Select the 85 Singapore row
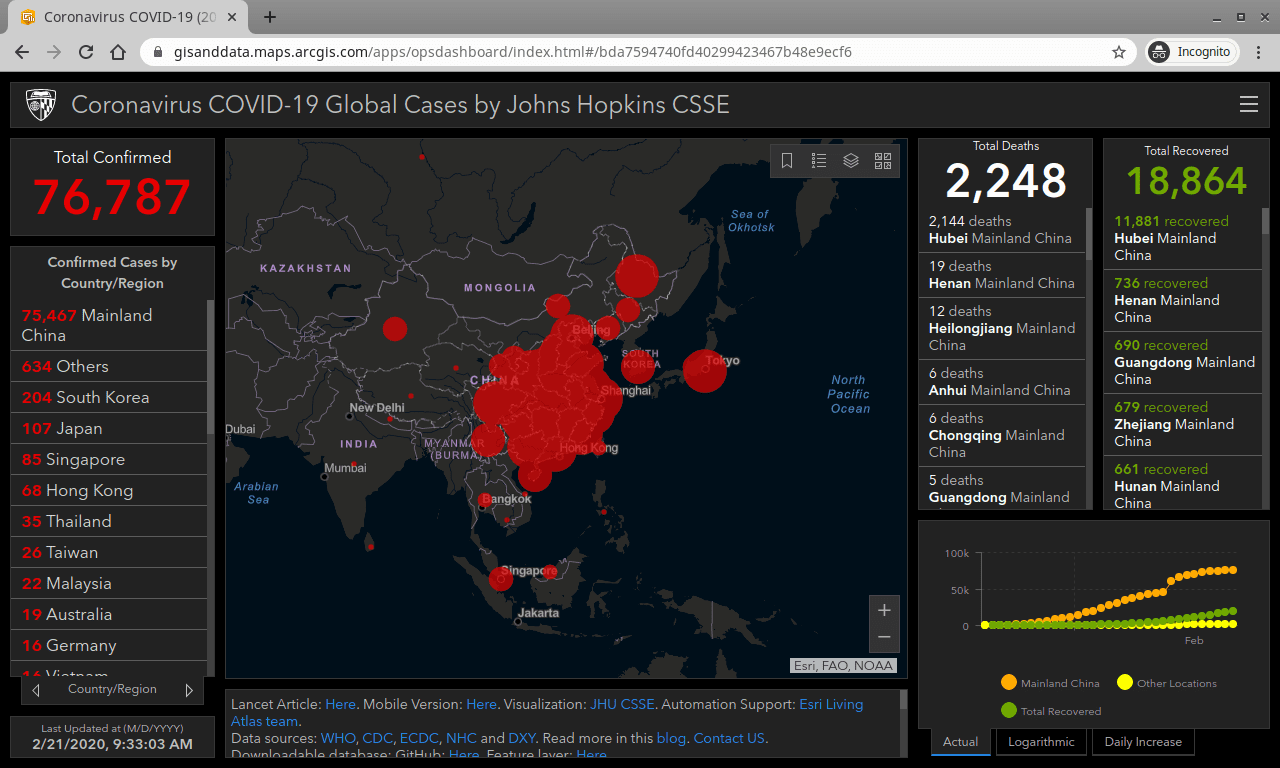This screenshot has width=1280, height=768. pyautogui.click(x=109, y=459)
